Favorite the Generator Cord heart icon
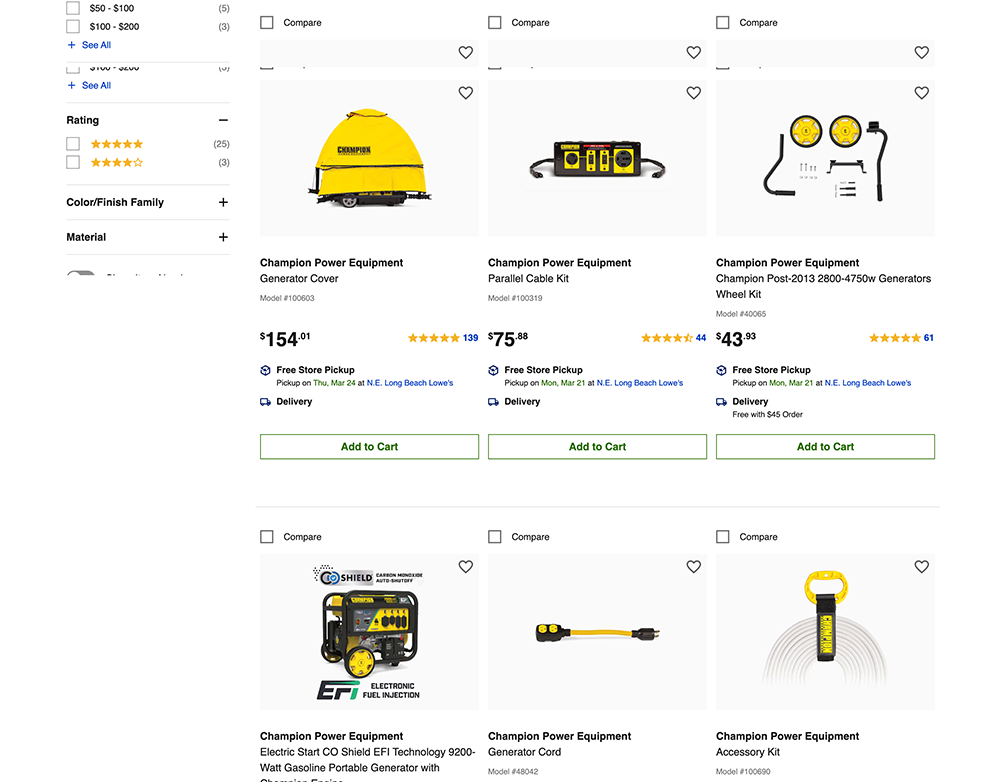1000x782 pixels. (693, 566)
